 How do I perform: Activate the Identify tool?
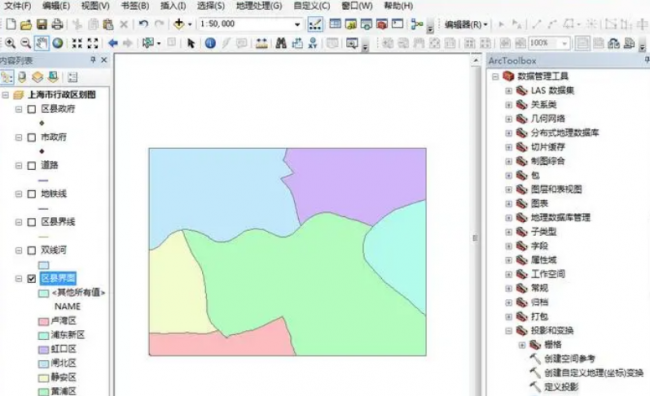pos(210,43)
